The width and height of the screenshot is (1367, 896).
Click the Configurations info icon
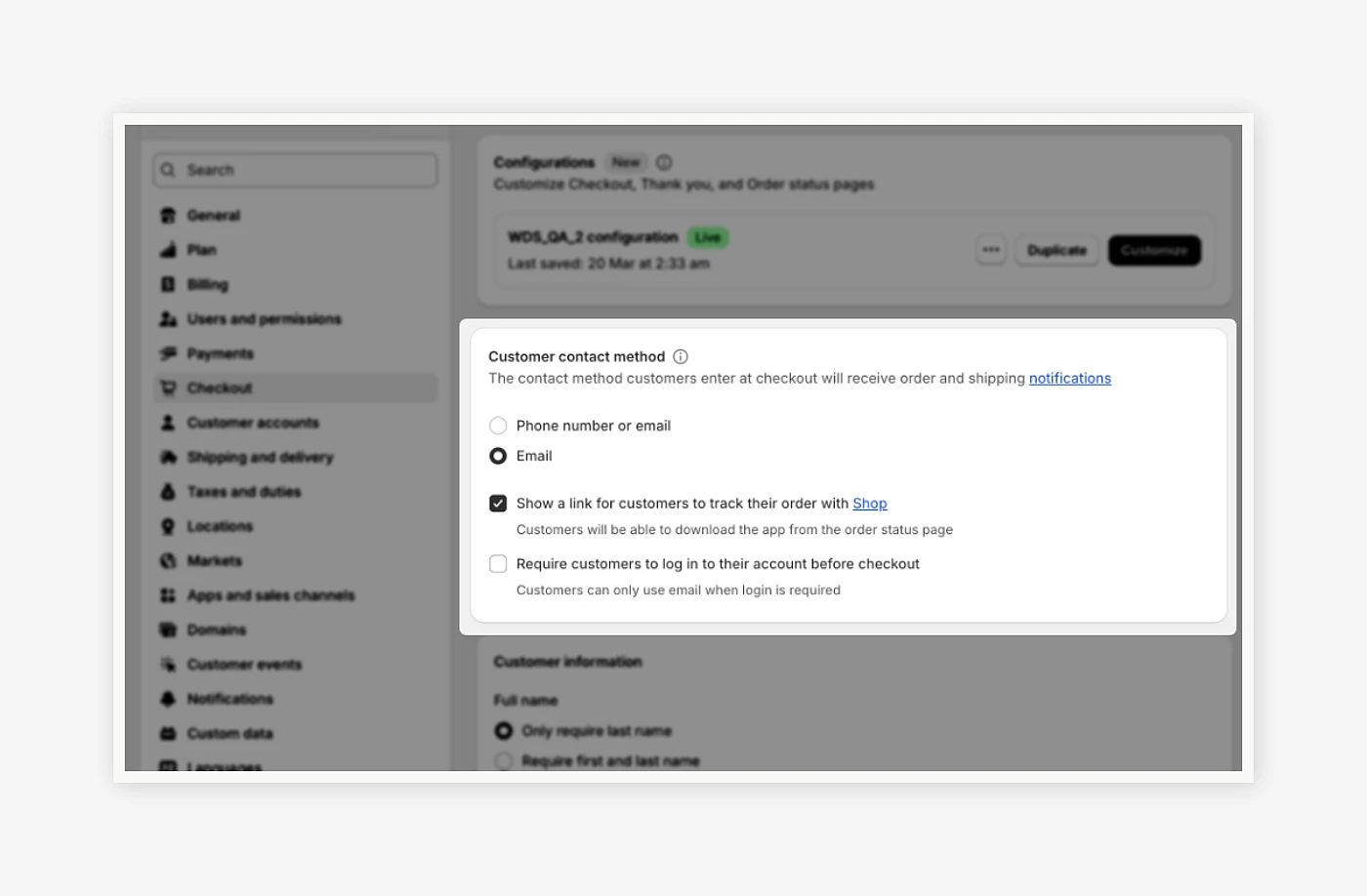(664, 163)
